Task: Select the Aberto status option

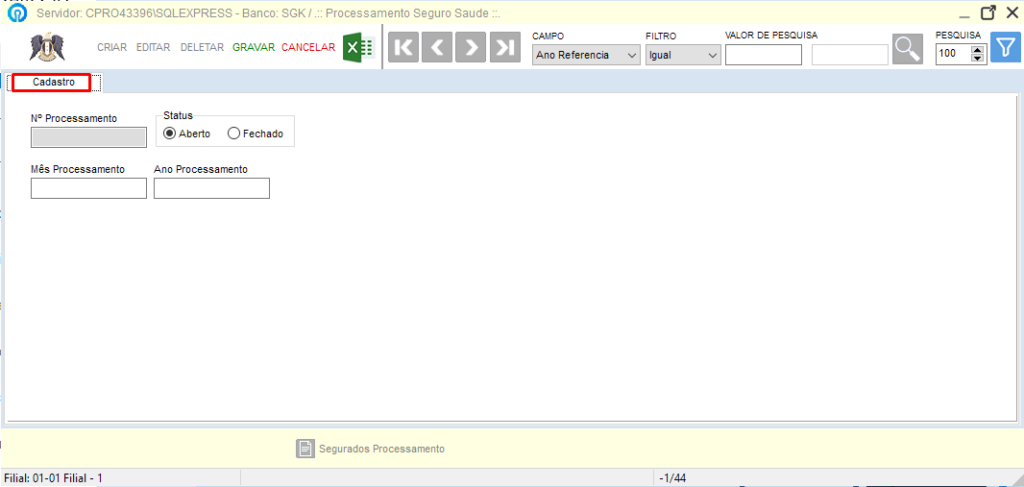Action: click(187, 133)
